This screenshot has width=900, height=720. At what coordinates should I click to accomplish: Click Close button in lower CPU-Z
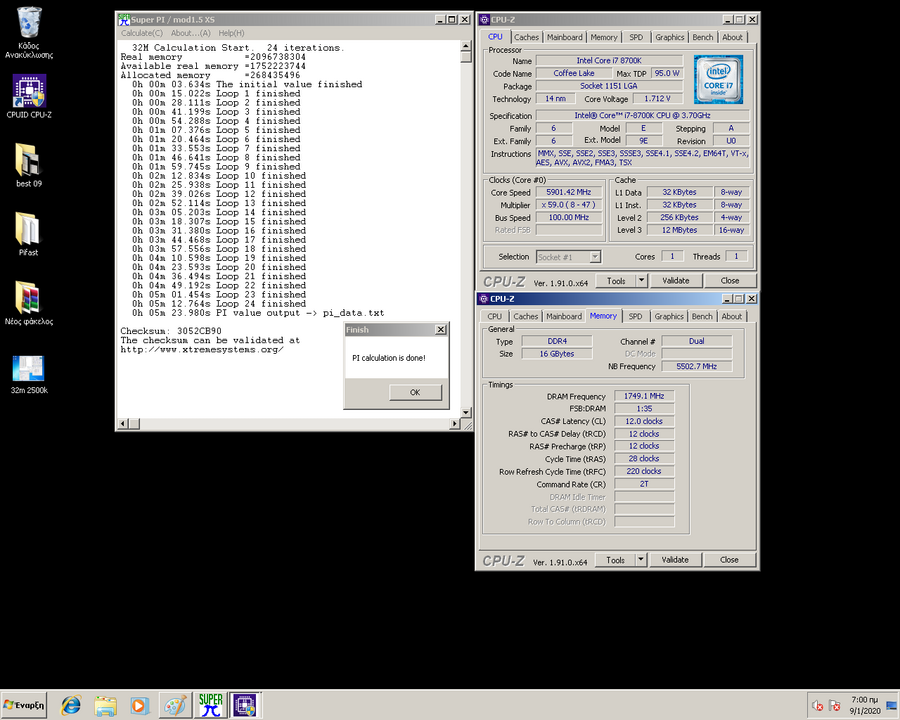point(729,560)
